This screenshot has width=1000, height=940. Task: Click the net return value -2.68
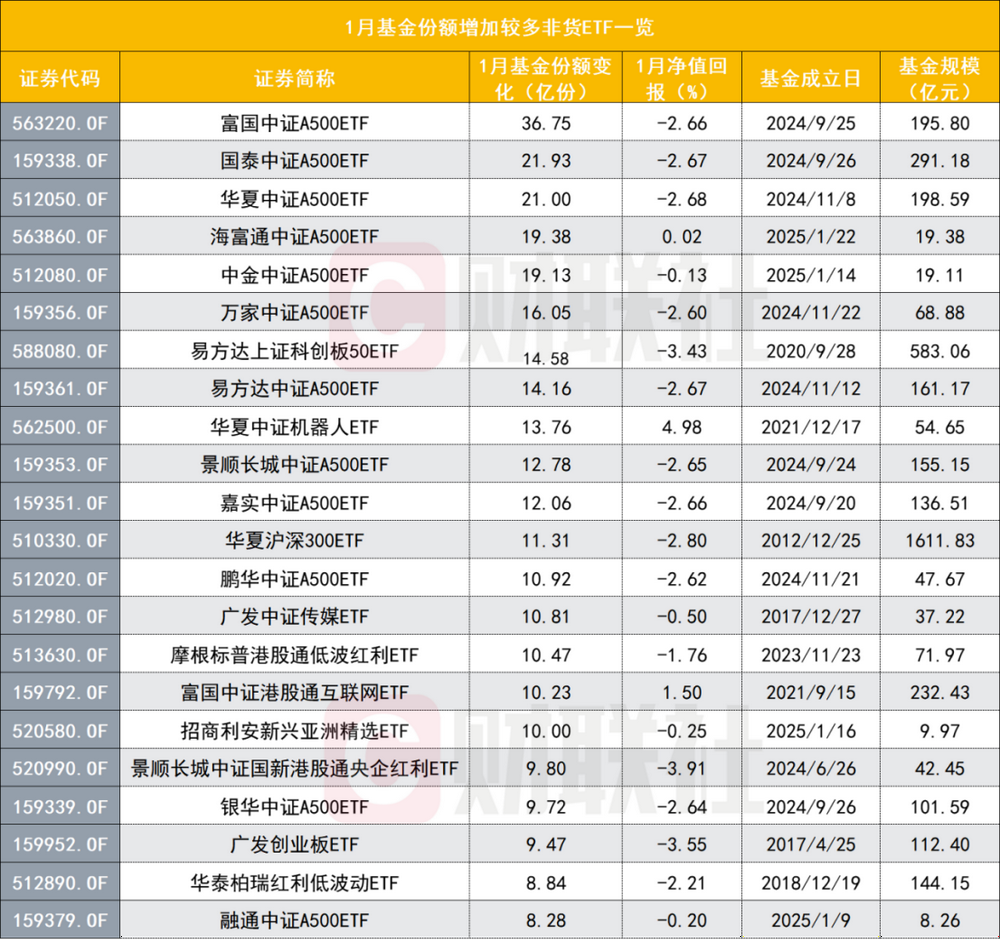(682, 199)
